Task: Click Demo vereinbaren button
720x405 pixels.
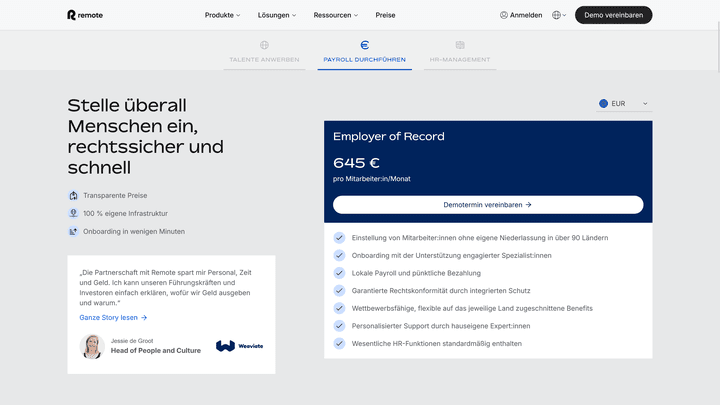Action: click(x=613, y=15)
